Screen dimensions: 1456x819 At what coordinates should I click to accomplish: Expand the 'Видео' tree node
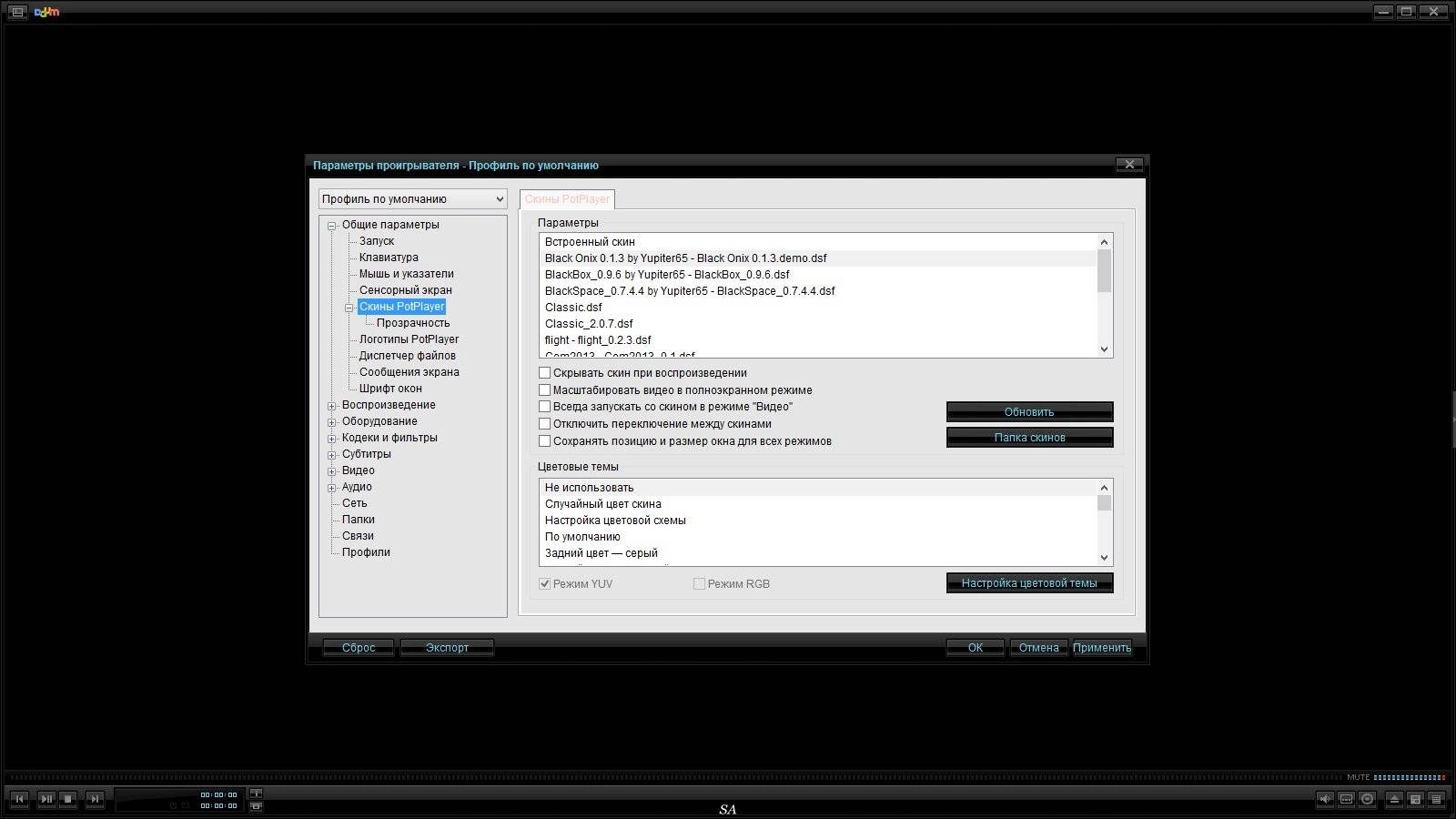[332, 471]
